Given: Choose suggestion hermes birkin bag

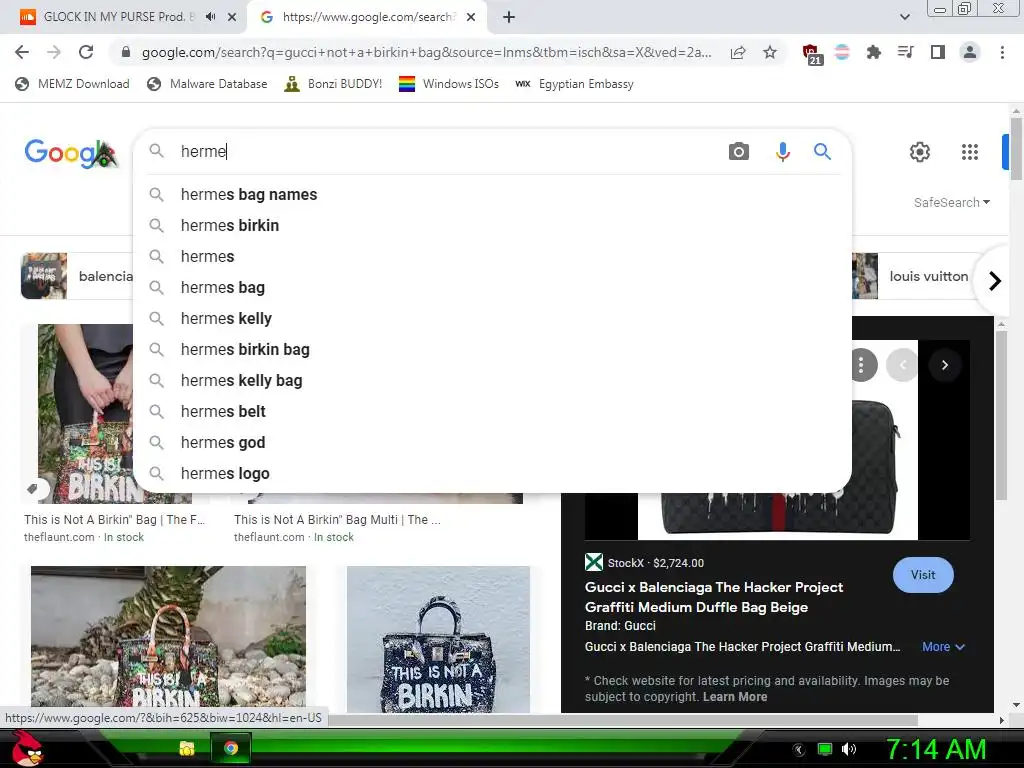Looking at the screenshot, I should coord(492,349).
